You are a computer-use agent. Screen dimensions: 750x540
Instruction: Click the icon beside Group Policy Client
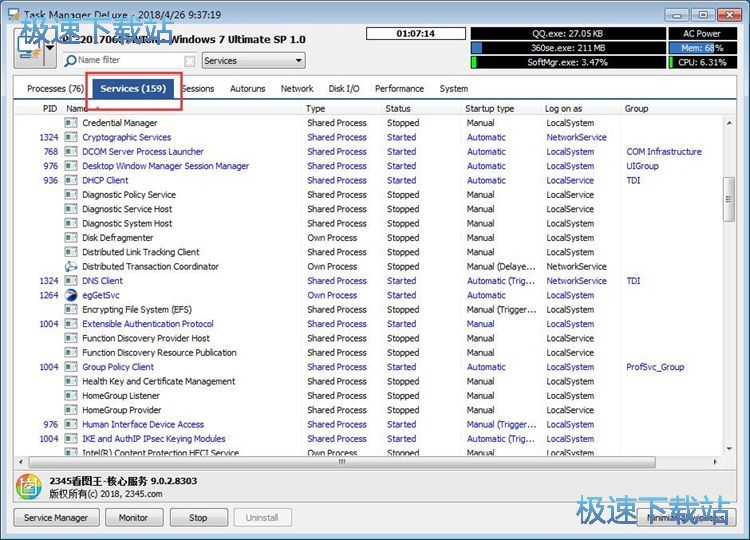71,367
